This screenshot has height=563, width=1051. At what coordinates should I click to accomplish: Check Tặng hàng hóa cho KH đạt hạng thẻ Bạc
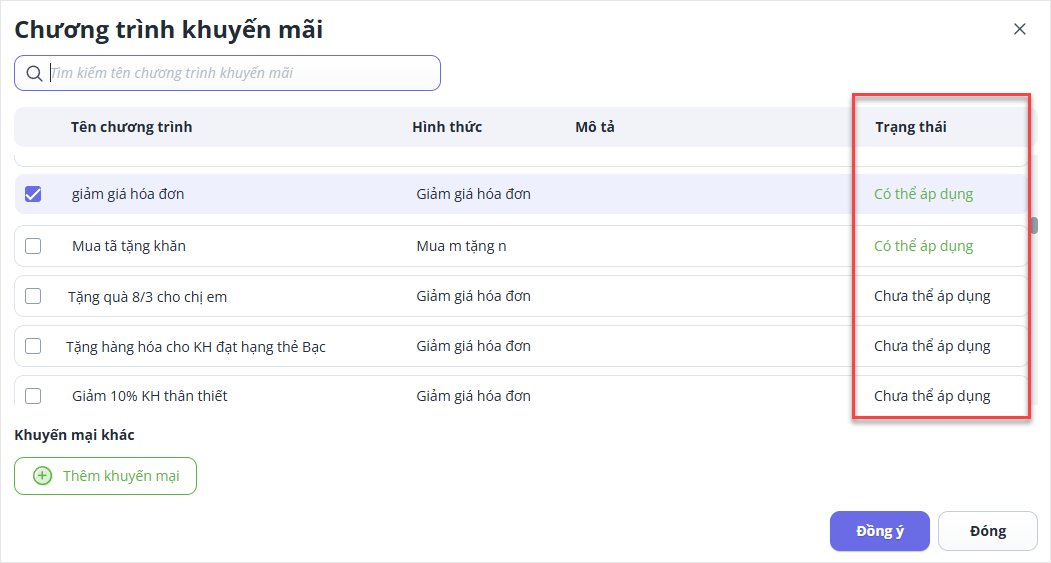pos(33,346)
